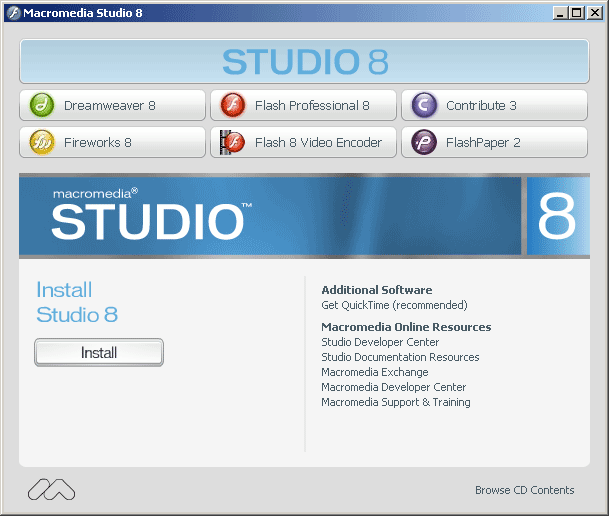This screenshot has width=609, height=516.
Task: Open Macromedia Developer Center link
Action: 393,387
